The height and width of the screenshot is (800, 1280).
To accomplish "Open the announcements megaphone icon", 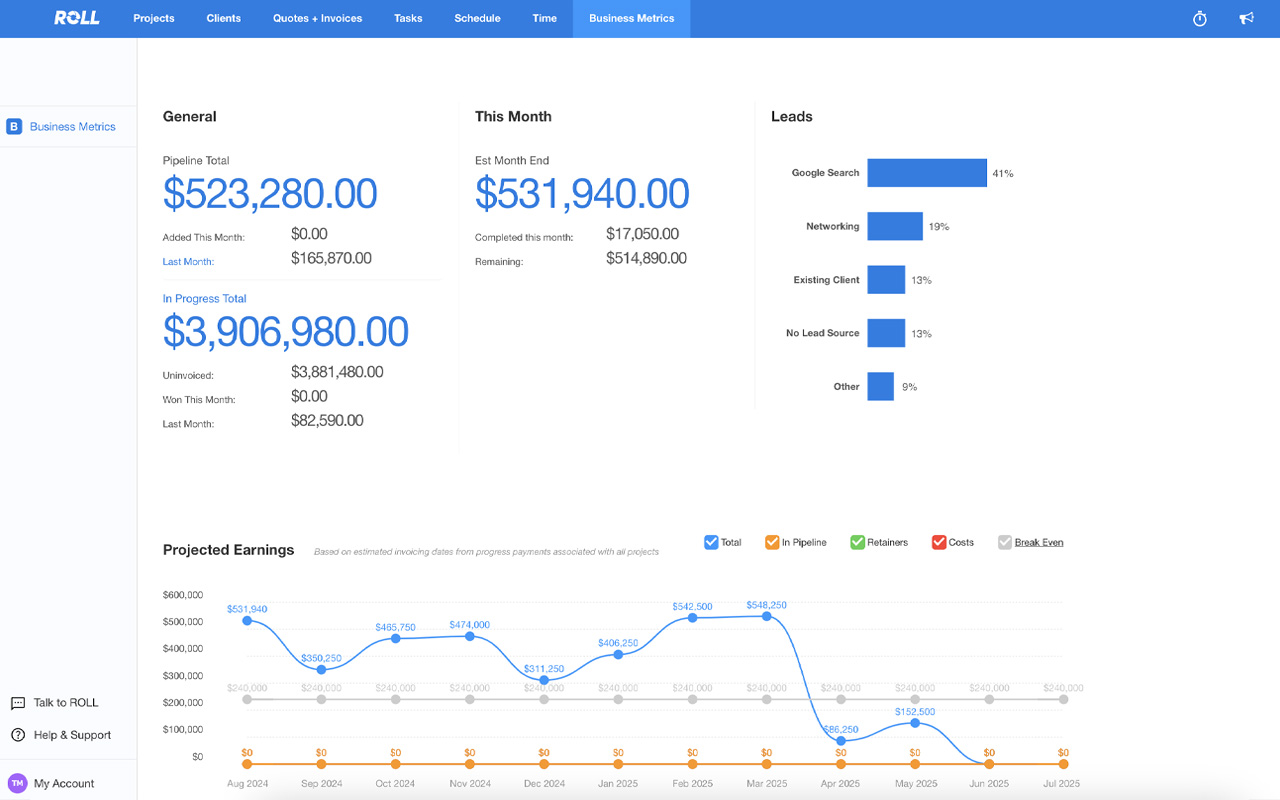I will tap(1246, 18).
